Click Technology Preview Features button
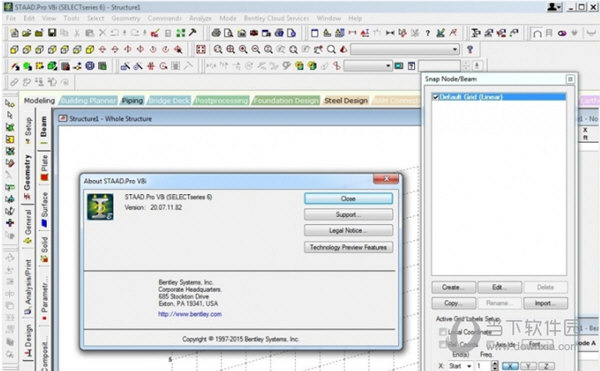 (348, 247)
